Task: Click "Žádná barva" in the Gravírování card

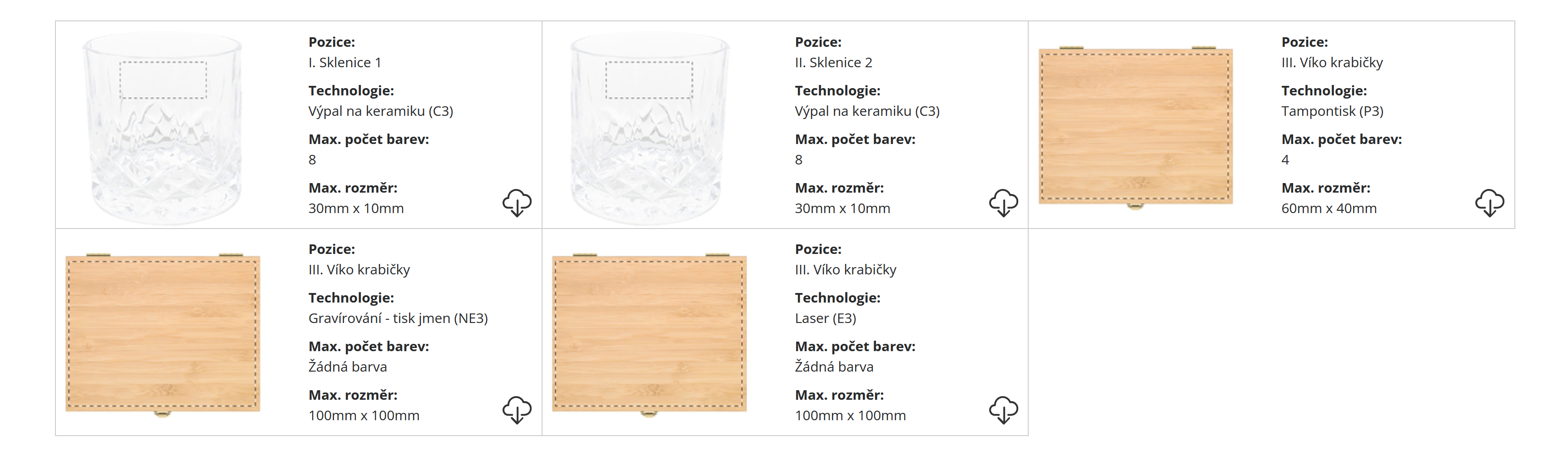Action: pyautogui.click(x=348, y=367)
